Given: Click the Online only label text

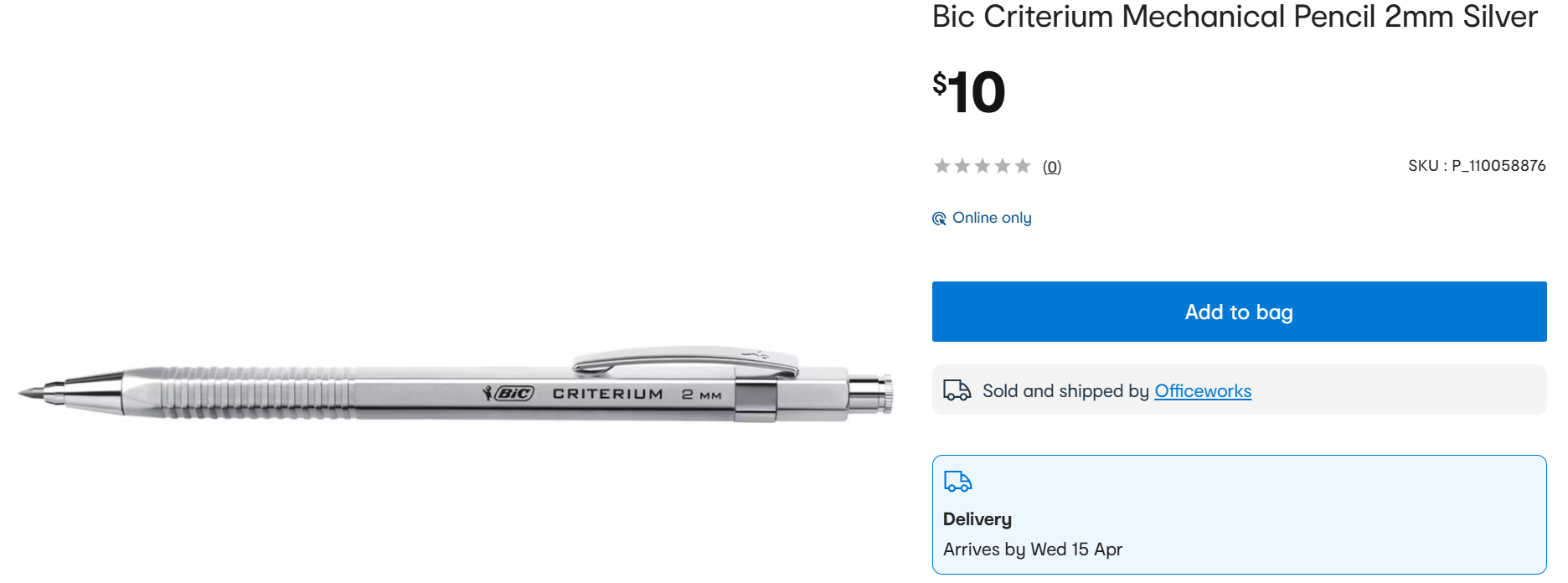Looking at the screenshot, I should [x=992, y=218].
